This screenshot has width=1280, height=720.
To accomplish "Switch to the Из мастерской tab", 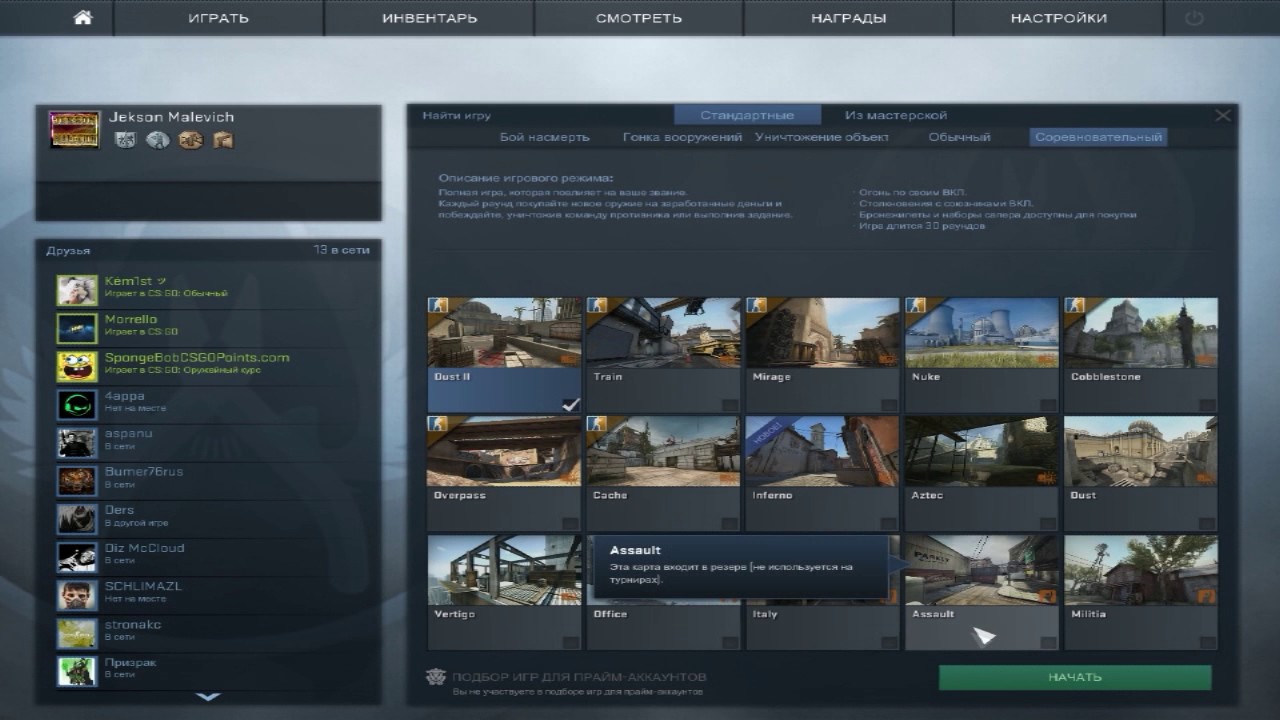I will (896, 115).
